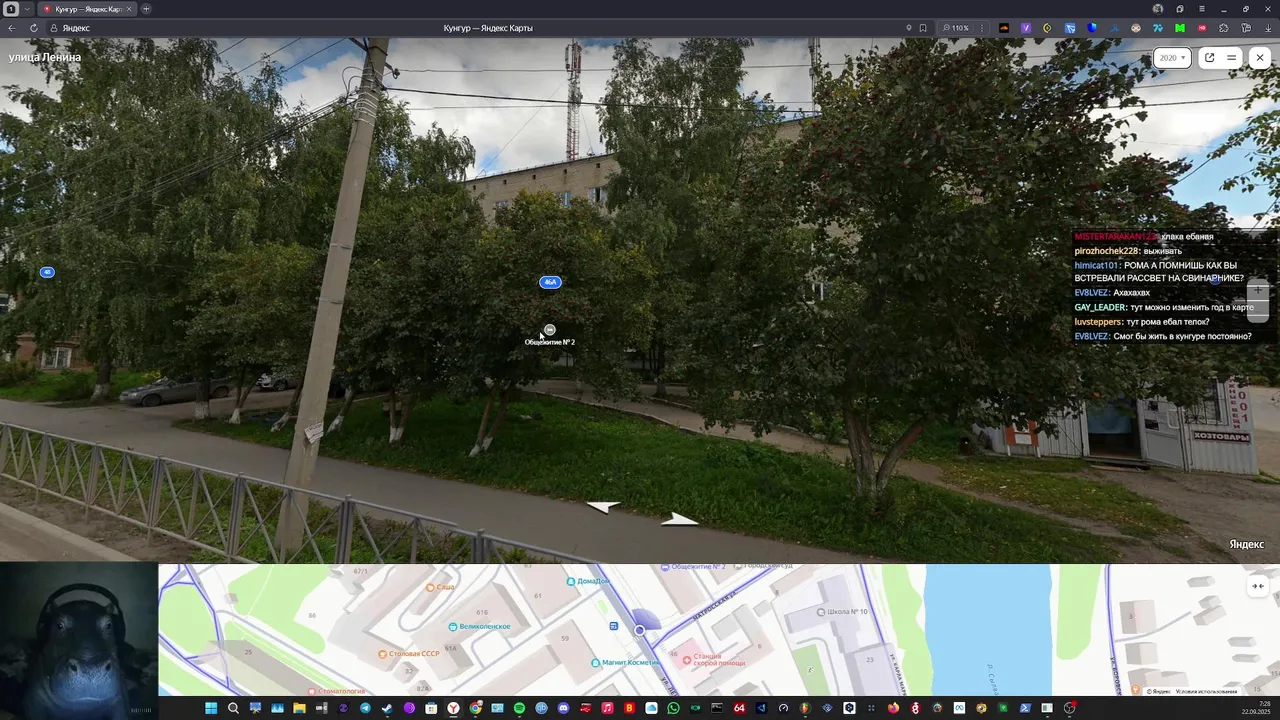The image size is (1280, 720).
Task: Select Магнит Косметик on the mini map
Action: pos(625,662)
